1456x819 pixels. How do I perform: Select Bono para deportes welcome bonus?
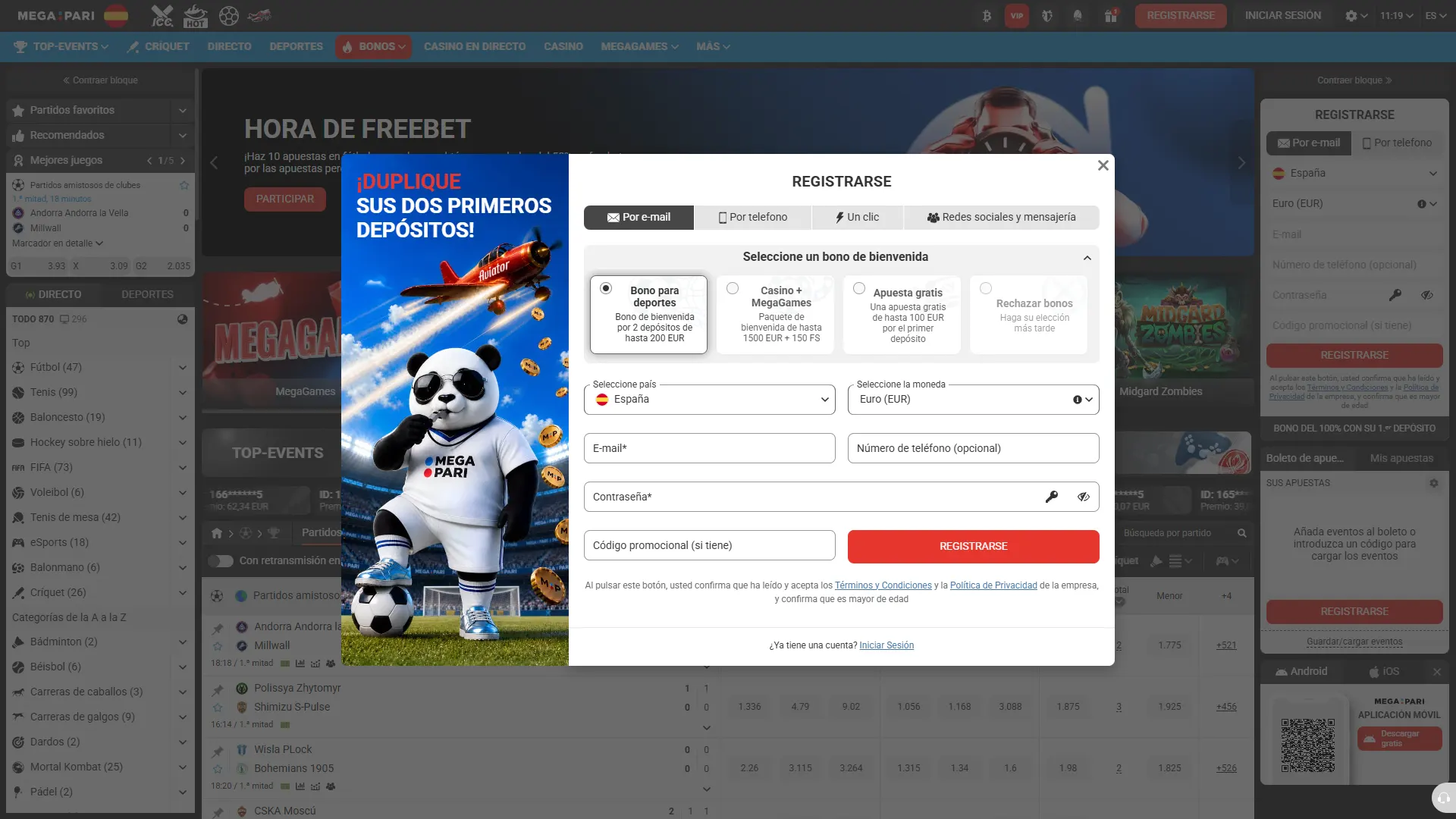click(x=648, y=315)
